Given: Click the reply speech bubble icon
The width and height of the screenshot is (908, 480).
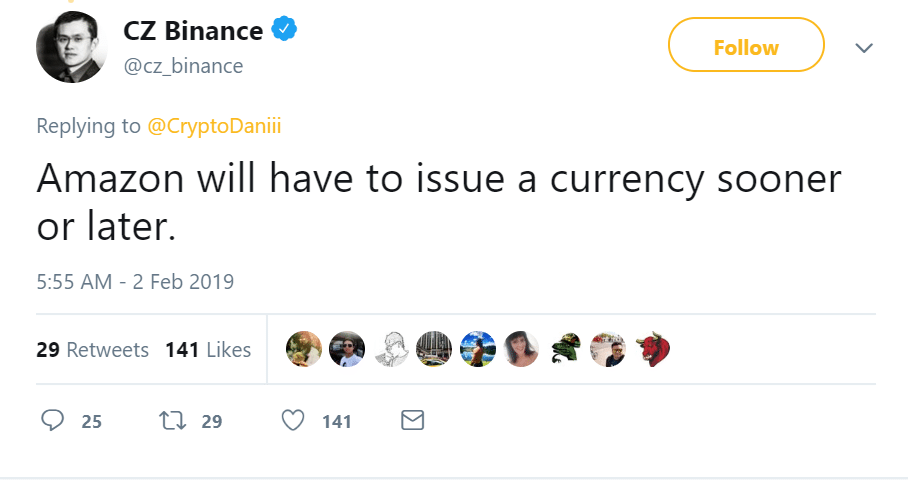Looking at the screenshot, I should [53, 421].
